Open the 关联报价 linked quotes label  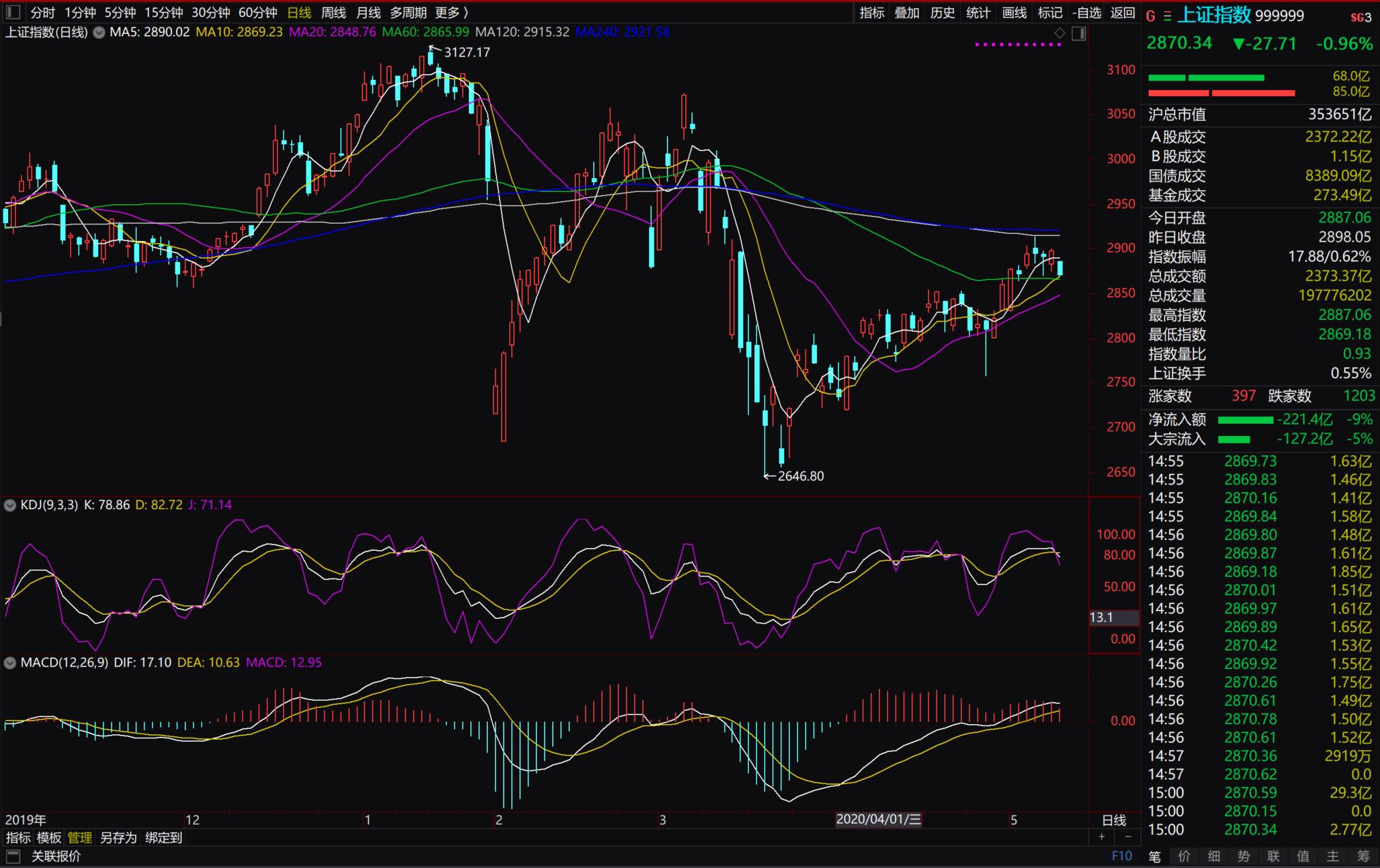pos(56,856)
